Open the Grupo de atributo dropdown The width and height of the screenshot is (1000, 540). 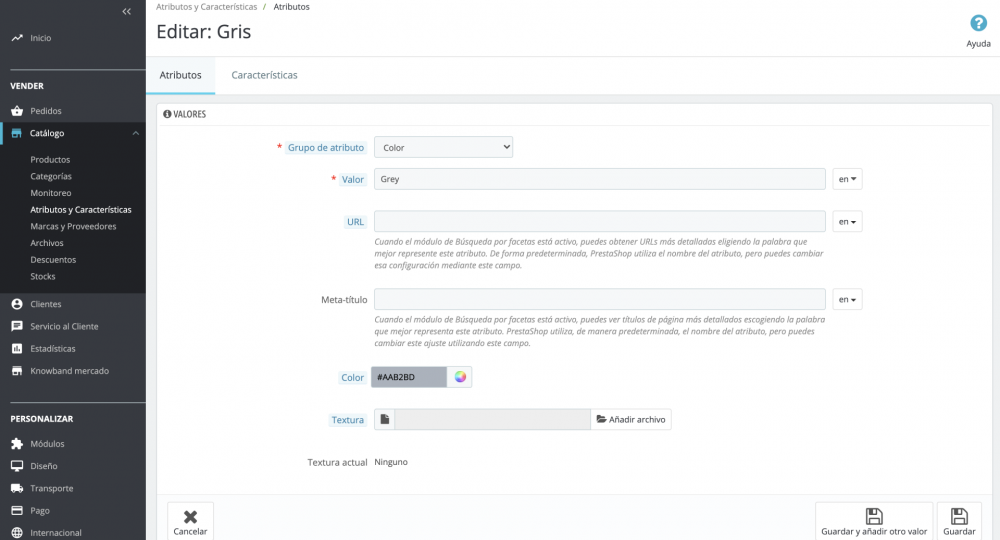(x=443, y=147)
